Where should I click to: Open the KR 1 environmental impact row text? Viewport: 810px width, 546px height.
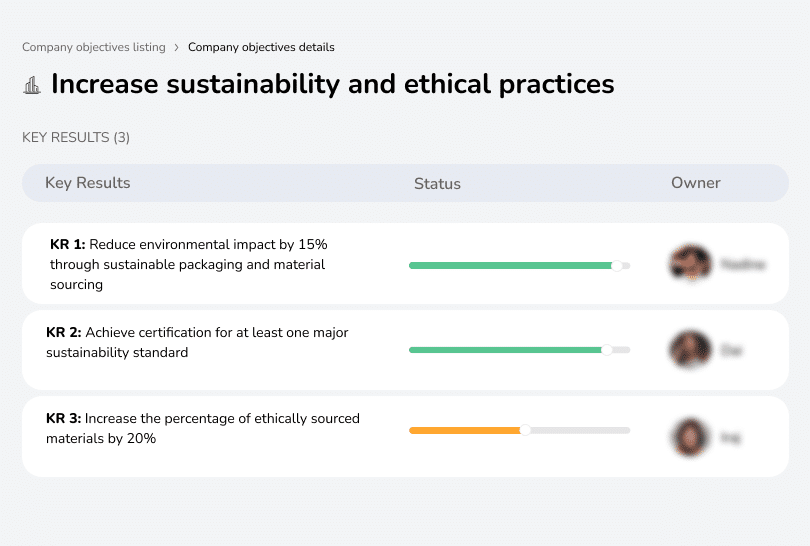[189, 264]
